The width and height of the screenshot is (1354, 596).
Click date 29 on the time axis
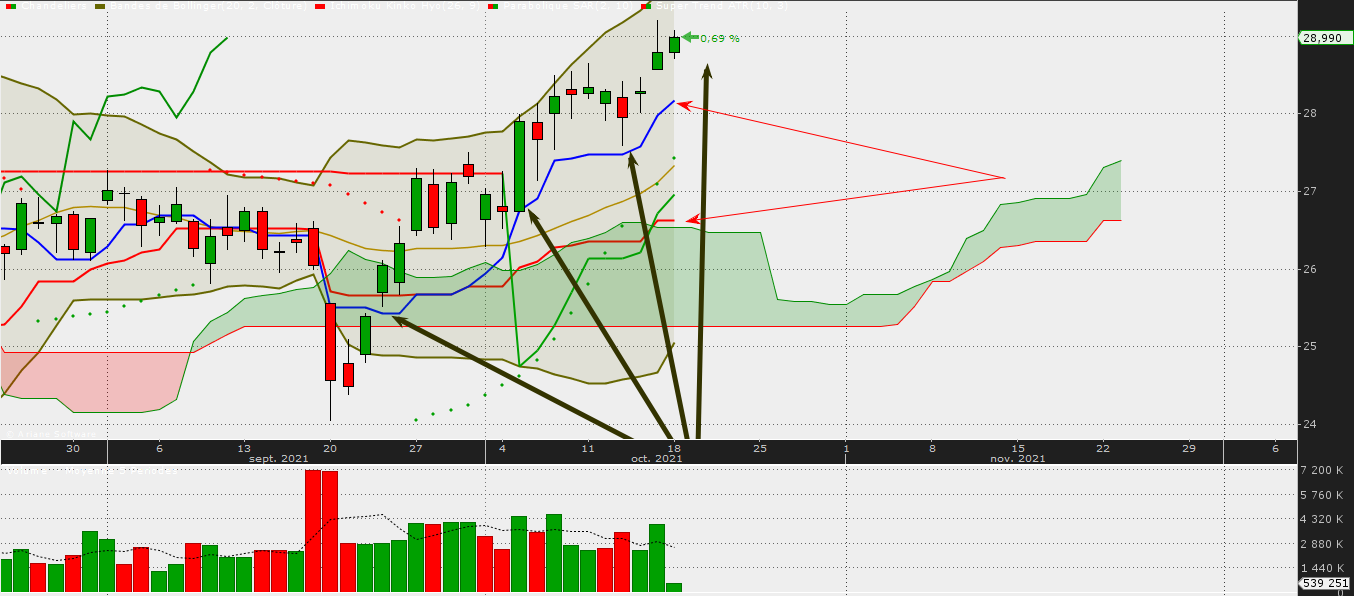point(1189,448)
